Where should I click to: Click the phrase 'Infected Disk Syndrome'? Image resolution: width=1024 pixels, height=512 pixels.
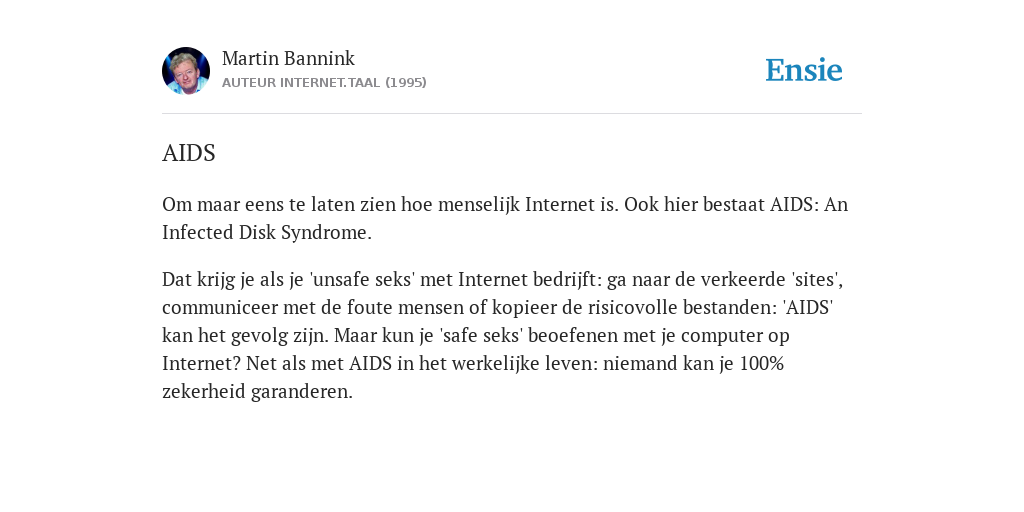(265, 232)
